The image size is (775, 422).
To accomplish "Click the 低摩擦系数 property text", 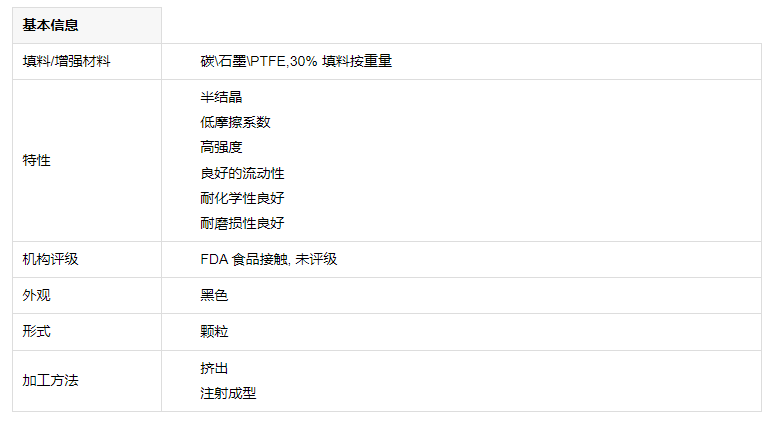I will (x=235, y=122).
